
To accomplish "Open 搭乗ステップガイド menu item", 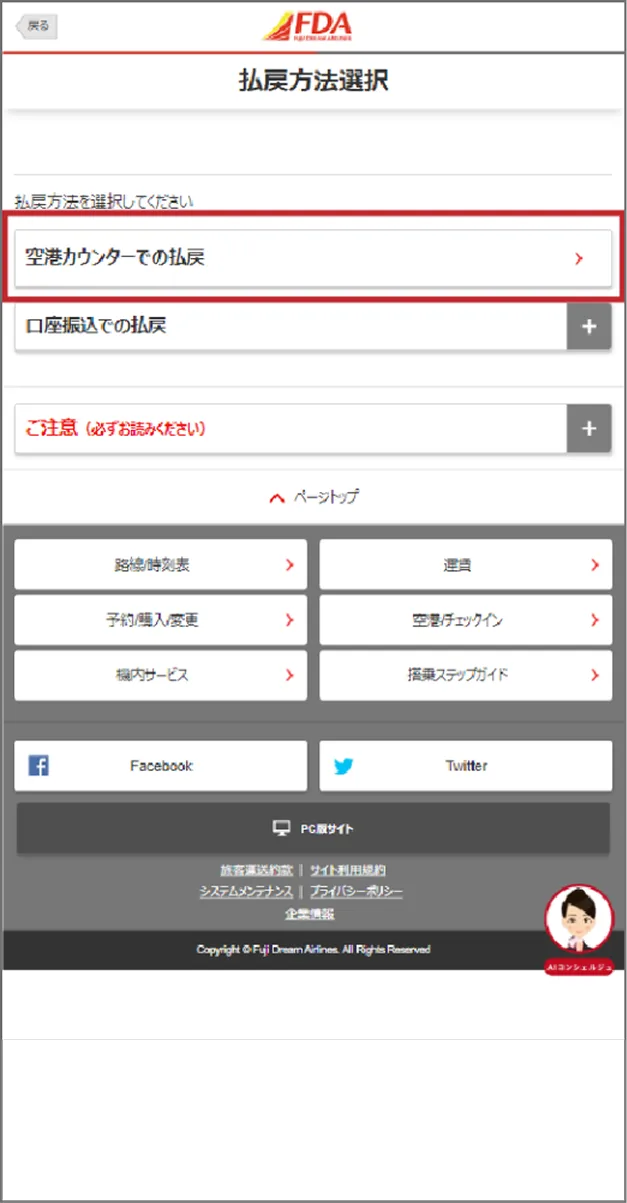I will coord(466,675).
